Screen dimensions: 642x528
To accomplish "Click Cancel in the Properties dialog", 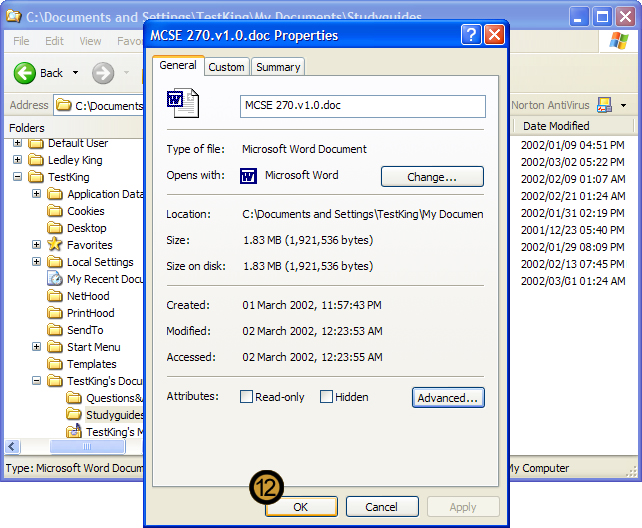I will 382,507.
